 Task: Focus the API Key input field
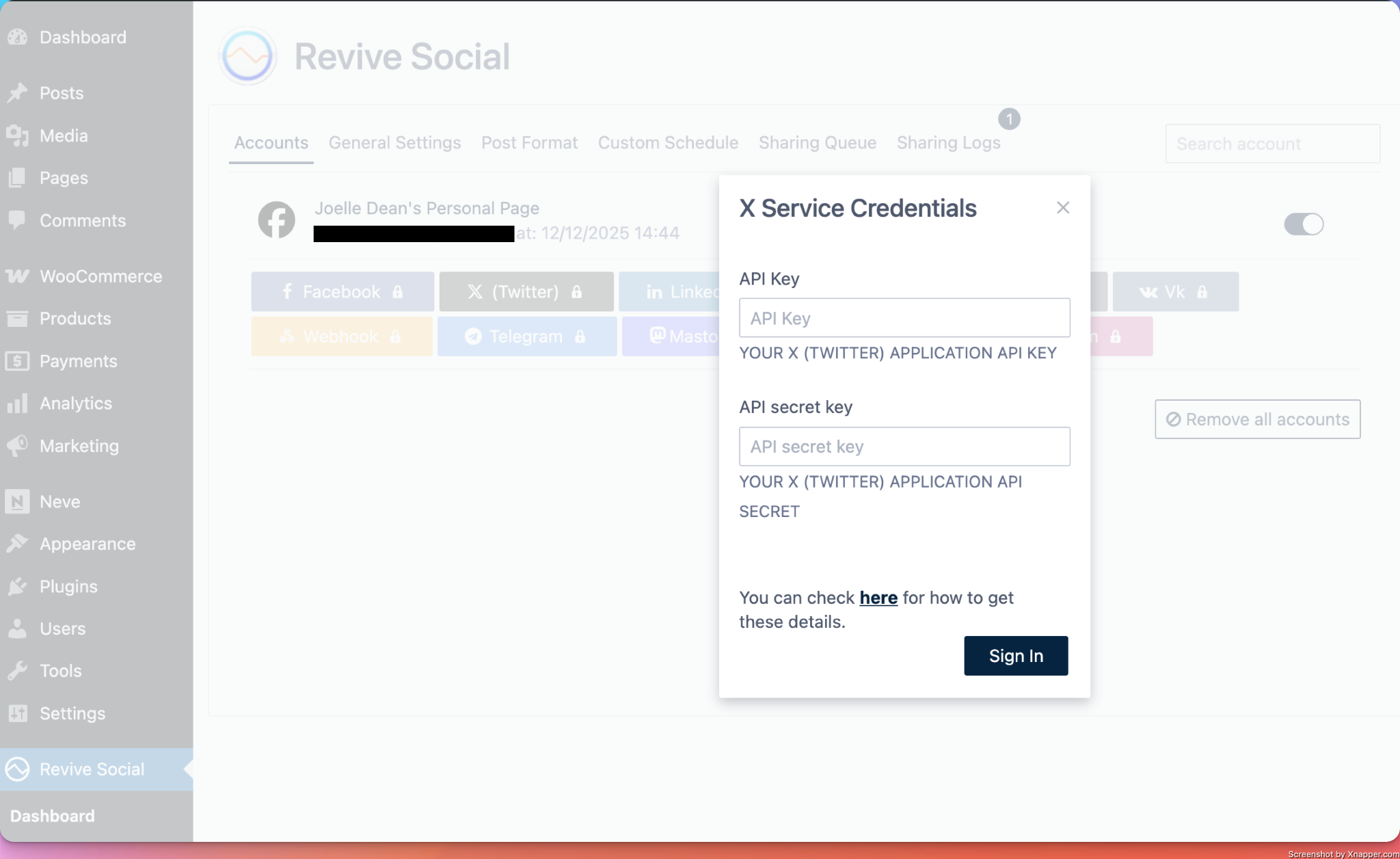point(904,318)
